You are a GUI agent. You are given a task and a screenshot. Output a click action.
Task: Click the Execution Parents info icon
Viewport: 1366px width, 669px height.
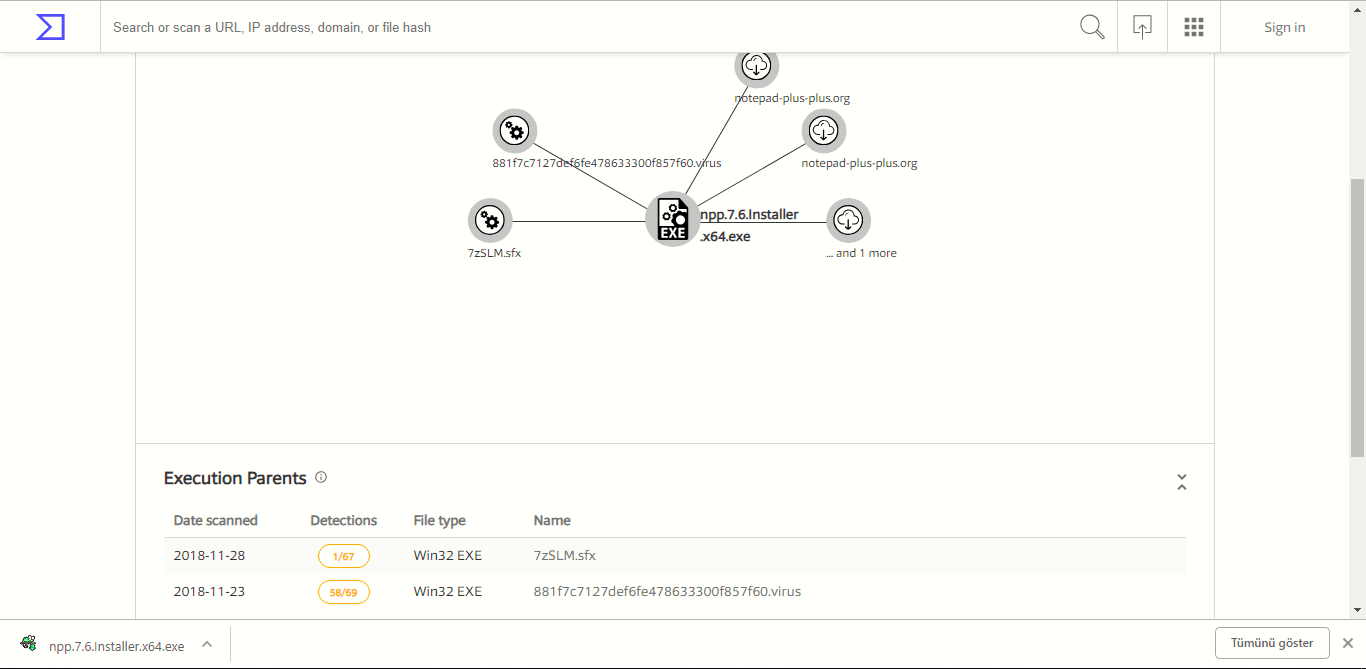pyautogui.click(x=321, y=477)
